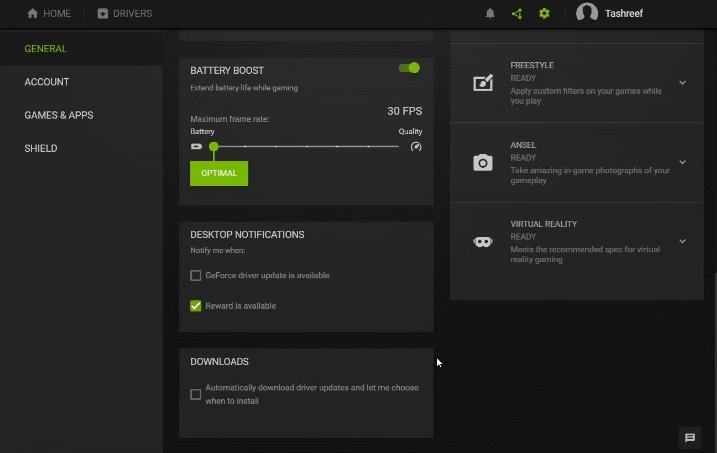Click the vertical scrollbar on right edge
The width and height of the screenshot is (717, 453).
pos(715,361)
